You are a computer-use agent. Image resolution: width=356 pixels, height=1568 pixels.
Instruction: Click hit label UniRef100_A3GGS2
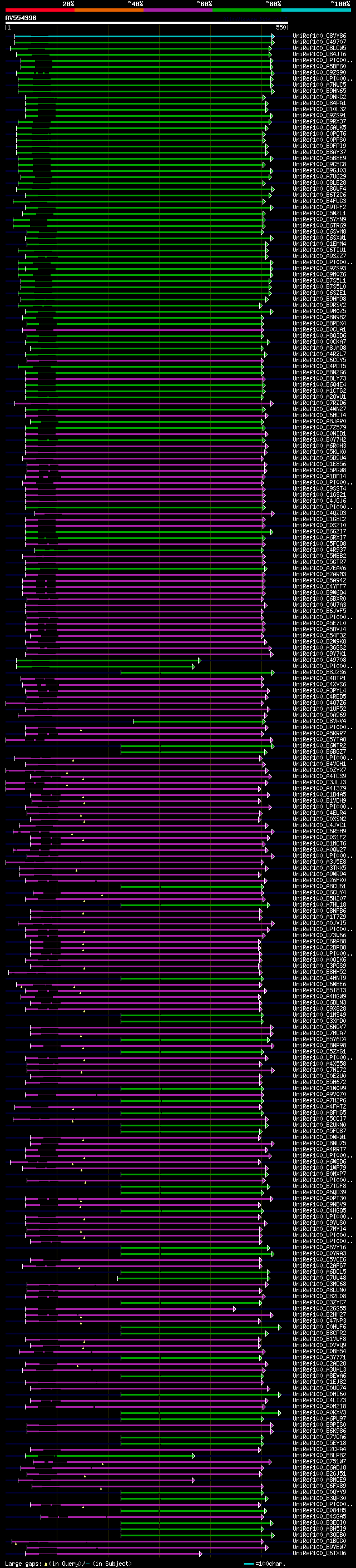coord(319,647)
